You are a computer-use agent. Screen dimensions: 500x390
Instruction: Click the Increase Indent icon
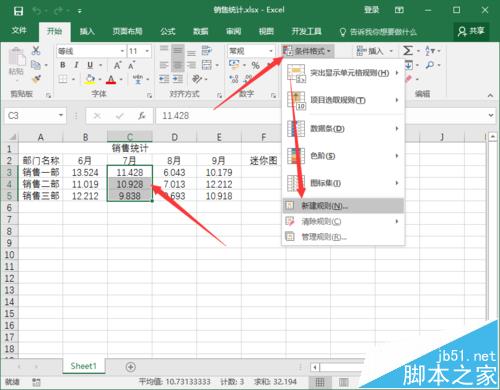[178, 79]
